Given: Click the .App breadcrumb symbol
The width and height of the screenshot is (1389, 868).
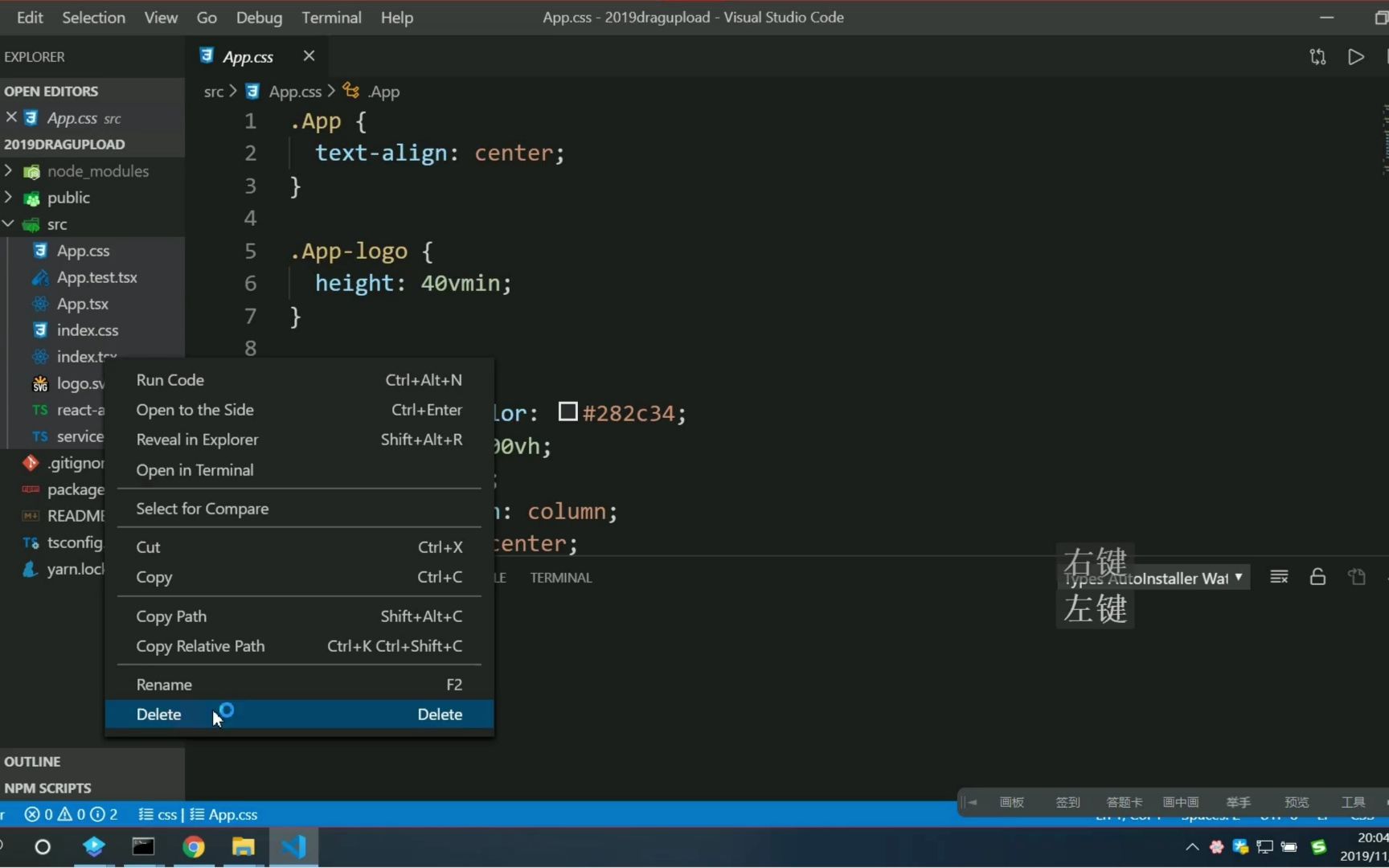Looking at the screenshot, I should tap(383, 92).
